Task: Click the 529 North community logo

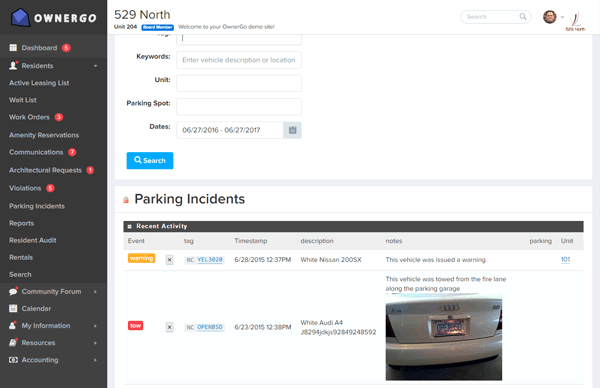Action: pos(576,21)
